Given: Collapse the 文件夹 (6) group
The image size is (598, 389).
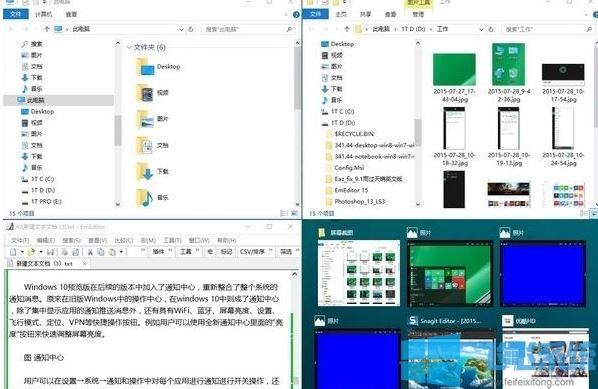Looking at the screenshot, I should click(129, 47).
